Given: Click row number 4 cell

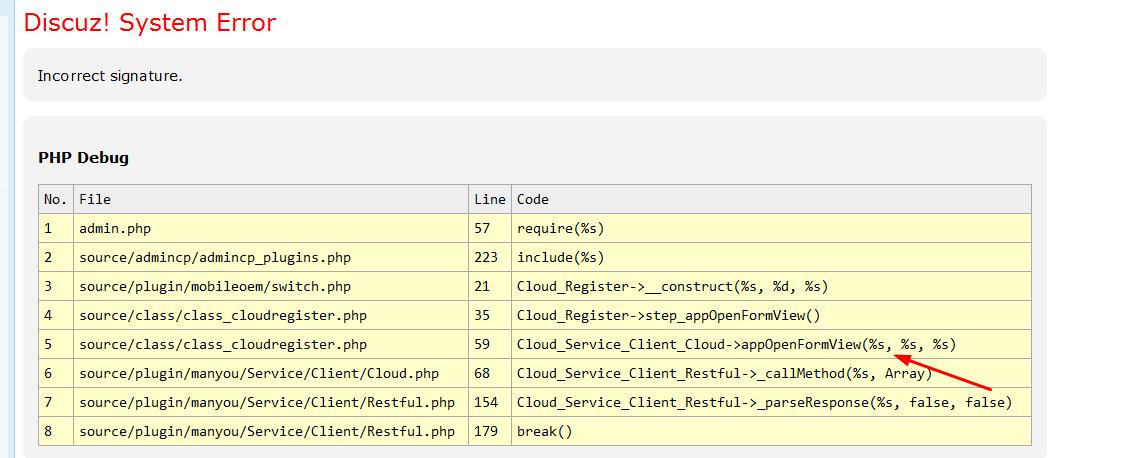Looking at the screenshot, I should (56, 315).
